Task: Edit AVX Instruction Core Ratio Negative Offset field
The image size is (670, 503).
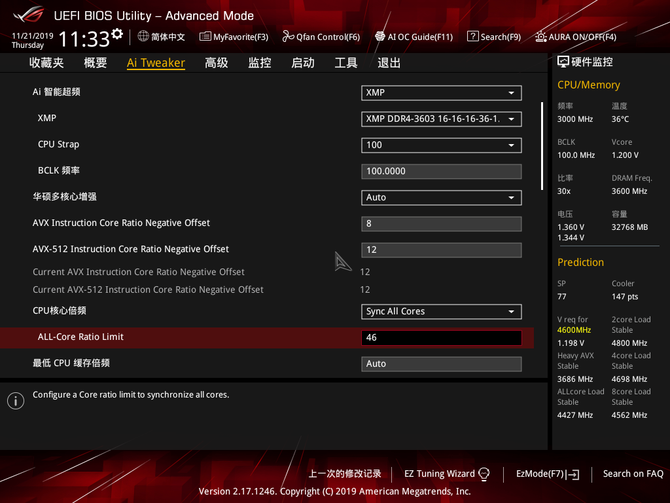Action: [x=441, y=224]
